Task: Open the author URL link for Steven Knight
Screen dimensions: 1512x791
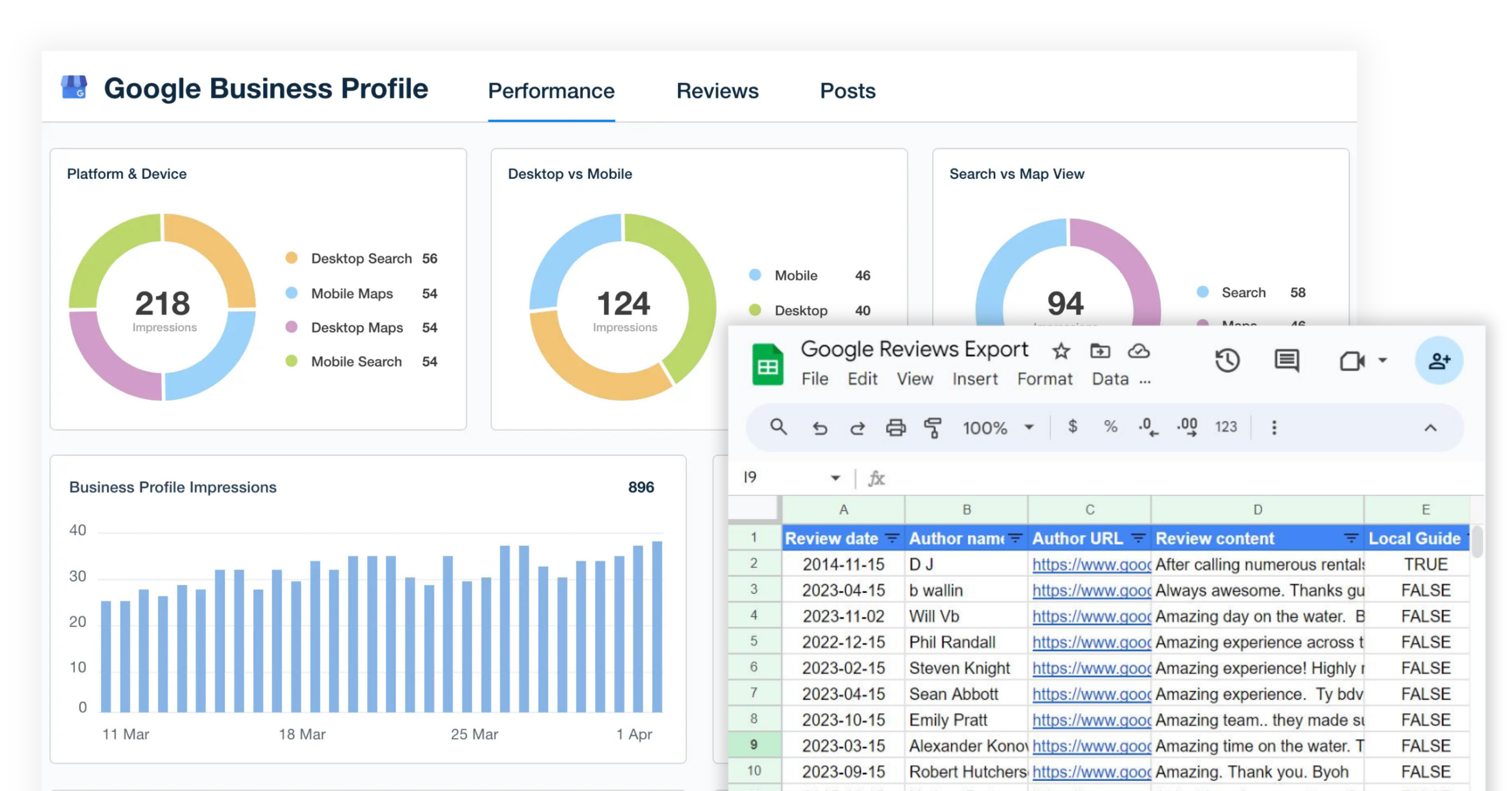Action: pos(1091,668)
